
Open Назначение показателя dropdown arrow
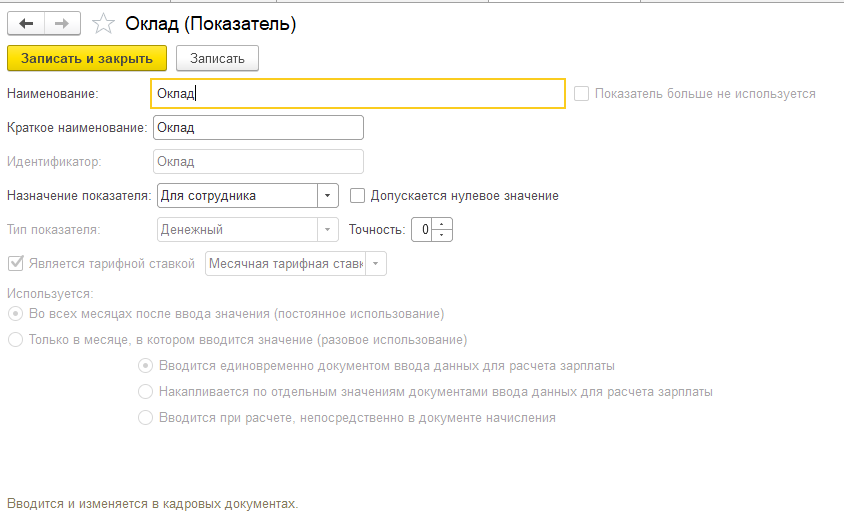tap(327, 195)
